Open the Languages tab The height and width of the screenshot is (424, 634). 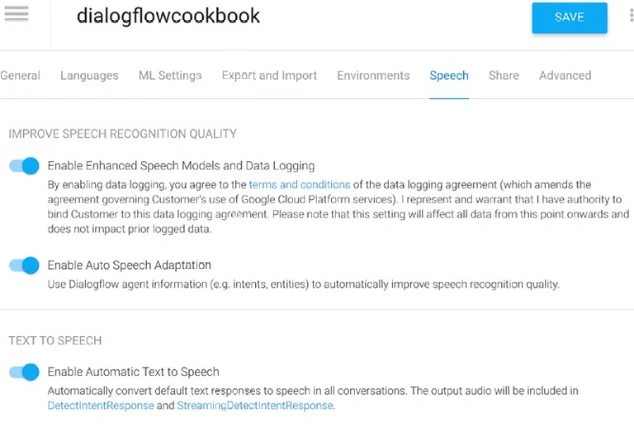click(x=89, y=76)
